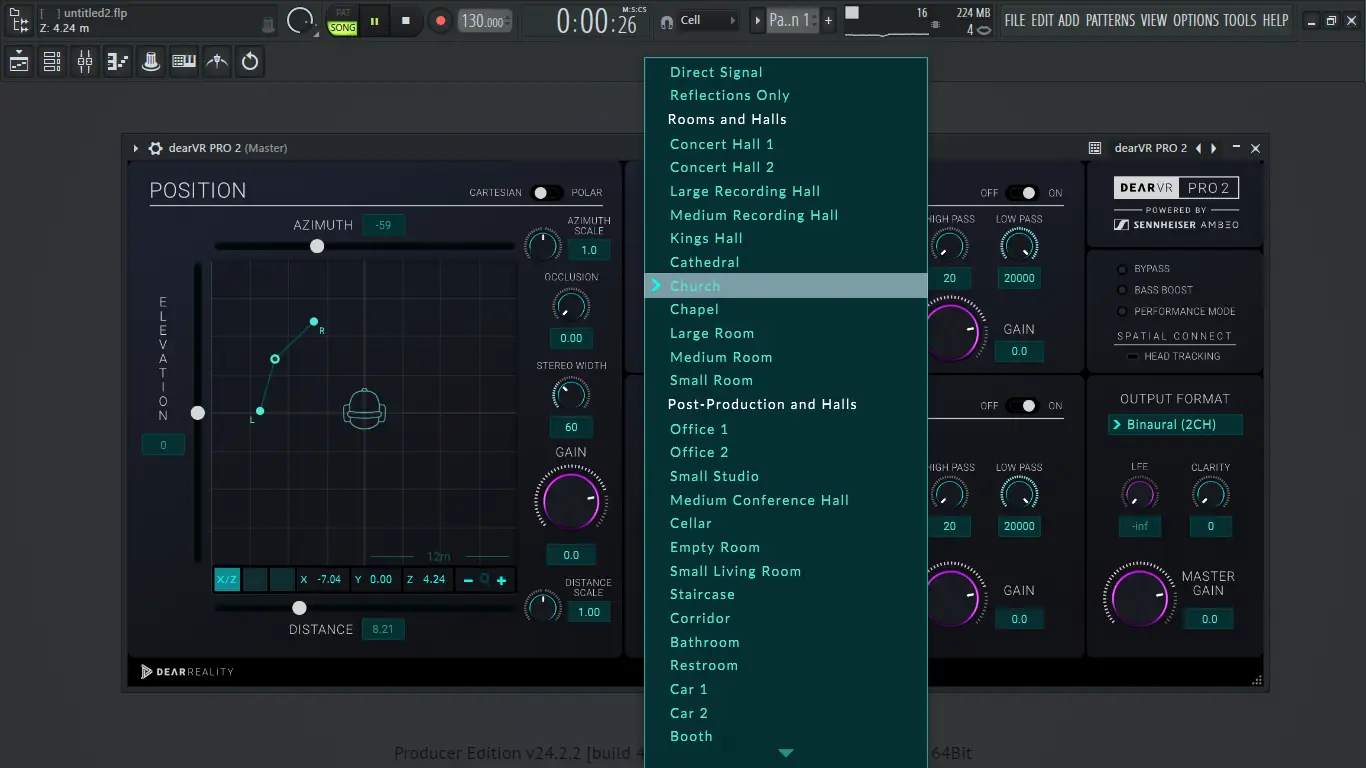Click the Stereo Width knob
Screen dimensions: 1366x768
click(x=571, y=394)
